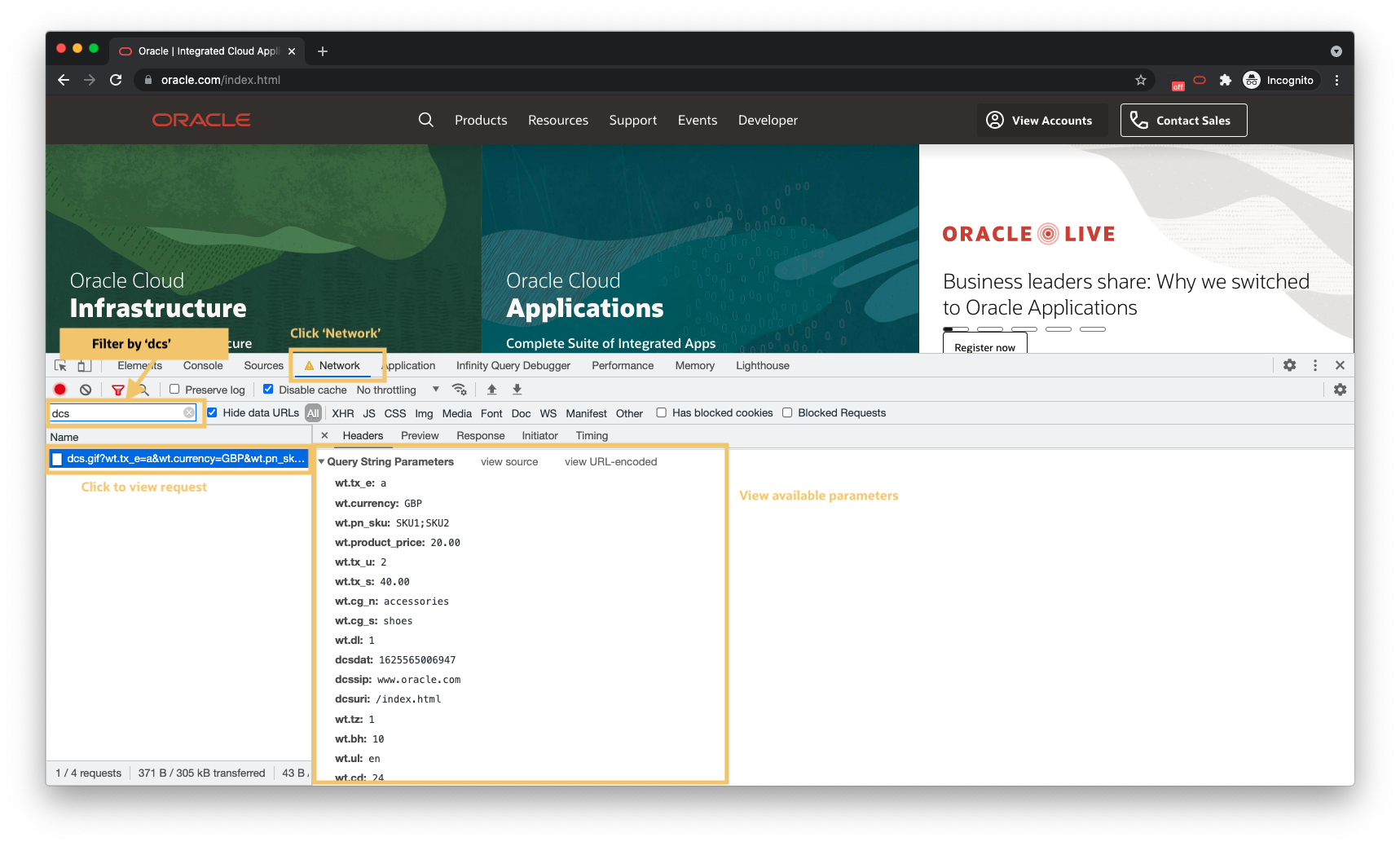Open Products in Oracle navigation
Viewport: 1400px width, 846px height.
(481, 120)
